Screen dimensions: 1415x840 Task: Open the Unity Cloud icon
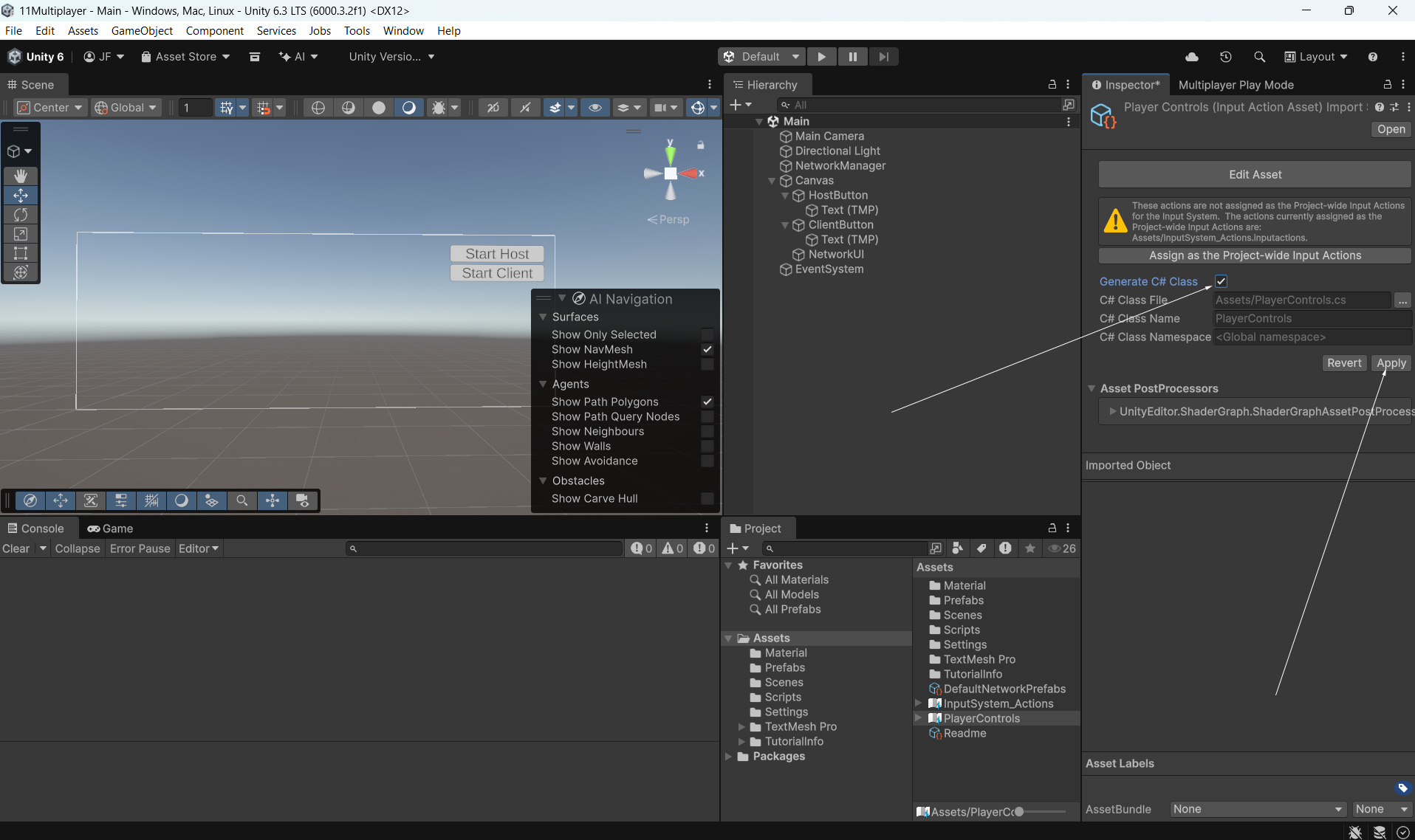tap(1191, 57)
